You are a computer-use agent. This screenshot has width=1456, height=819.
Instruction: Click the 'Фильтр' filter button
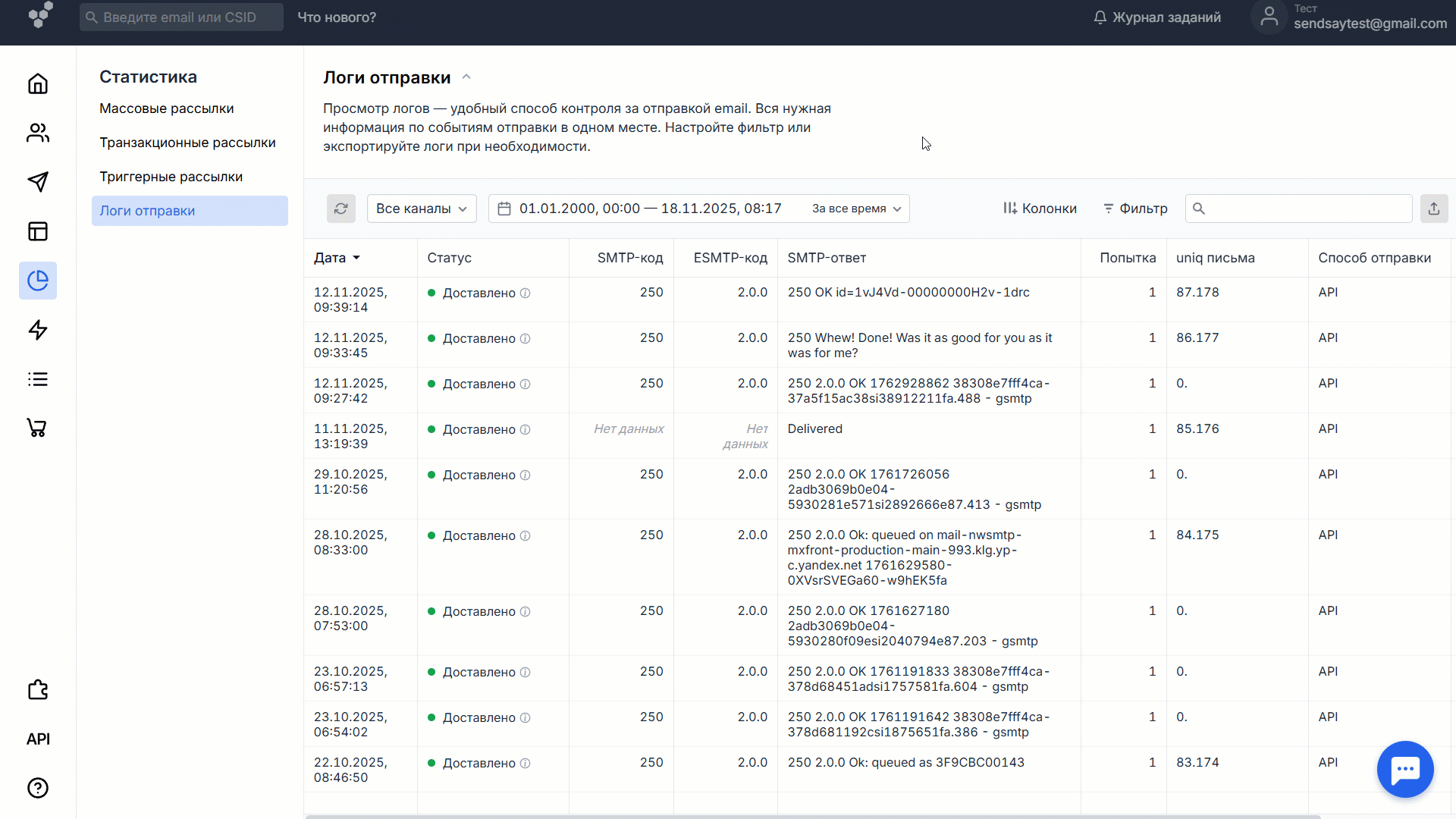pos(1135,209)
